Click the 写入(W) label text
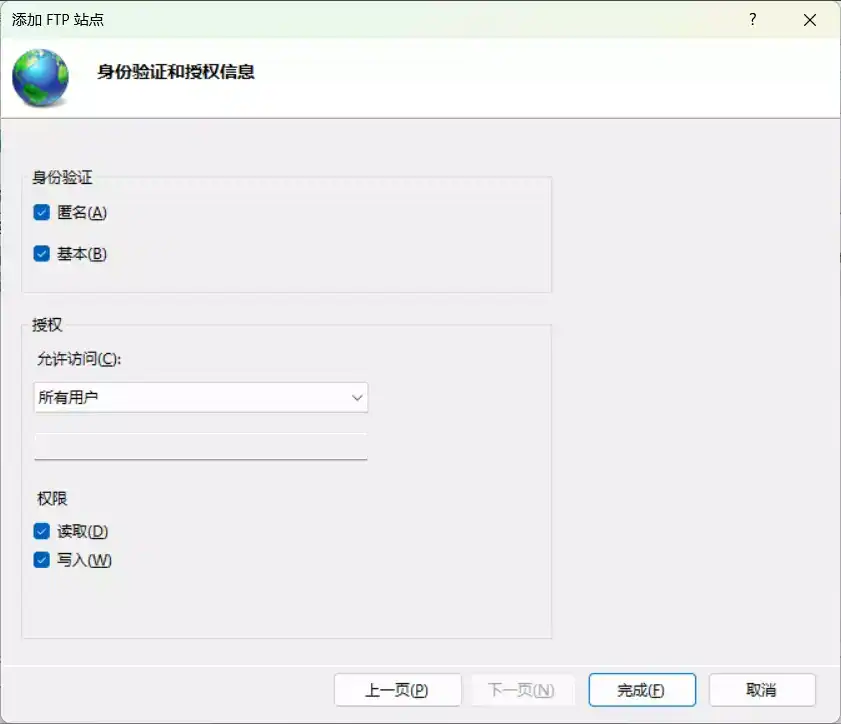Viewport: 841px width, 724px height. point(84,560)
